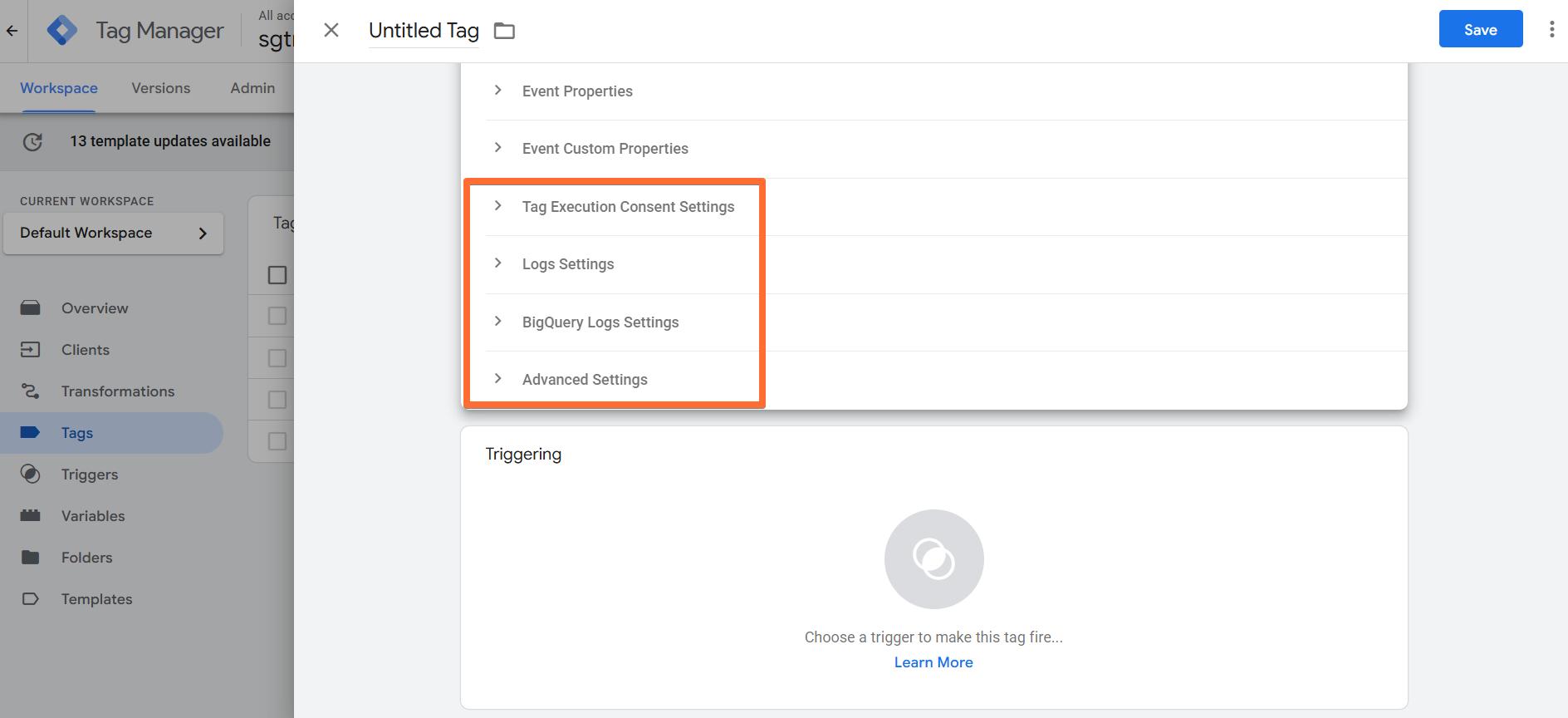Open Clients in the sidebar

86,350
